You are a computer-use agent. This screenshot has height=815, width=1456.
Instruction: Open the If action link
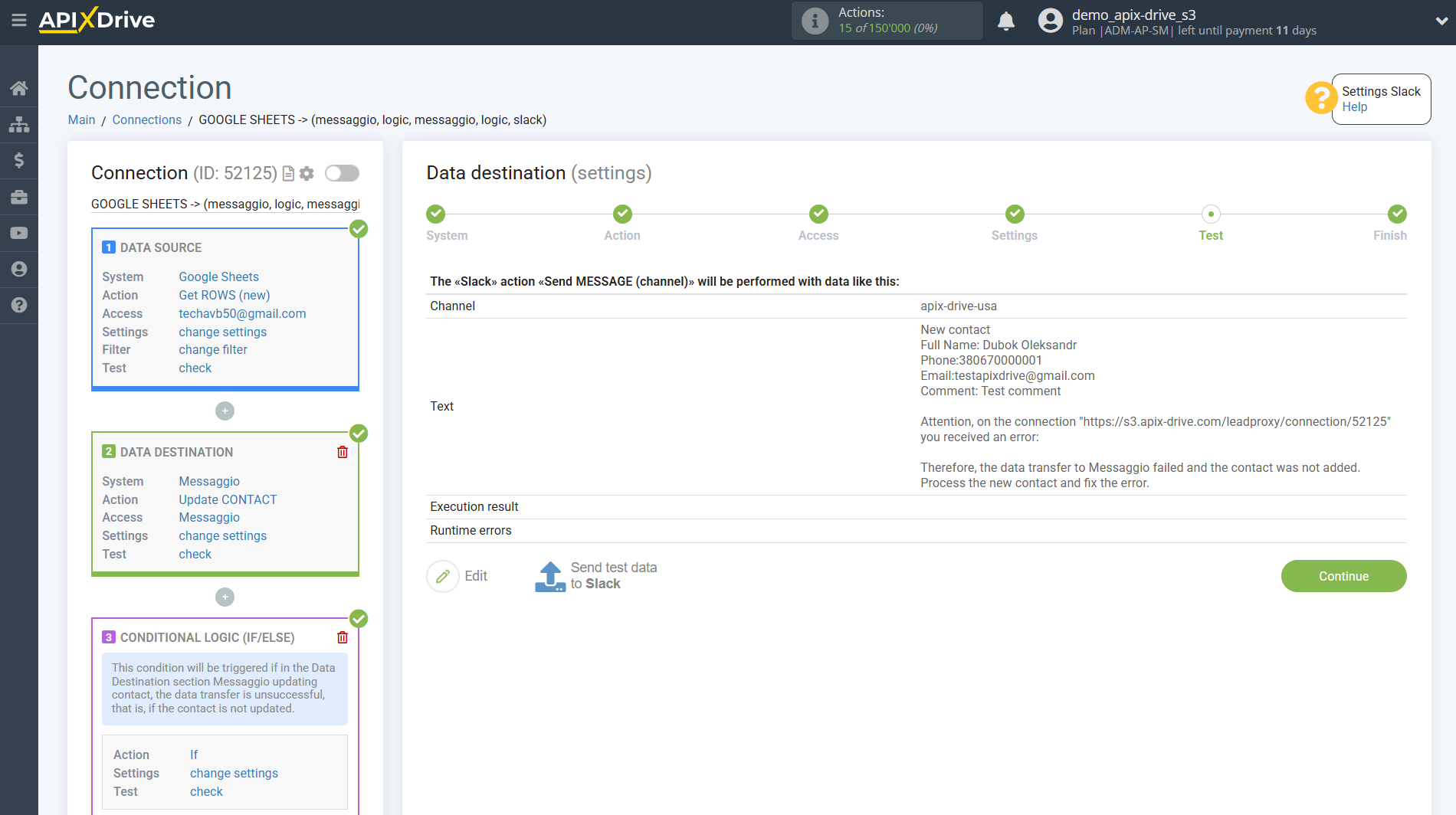pyautogui.click(x=194, y=754)
